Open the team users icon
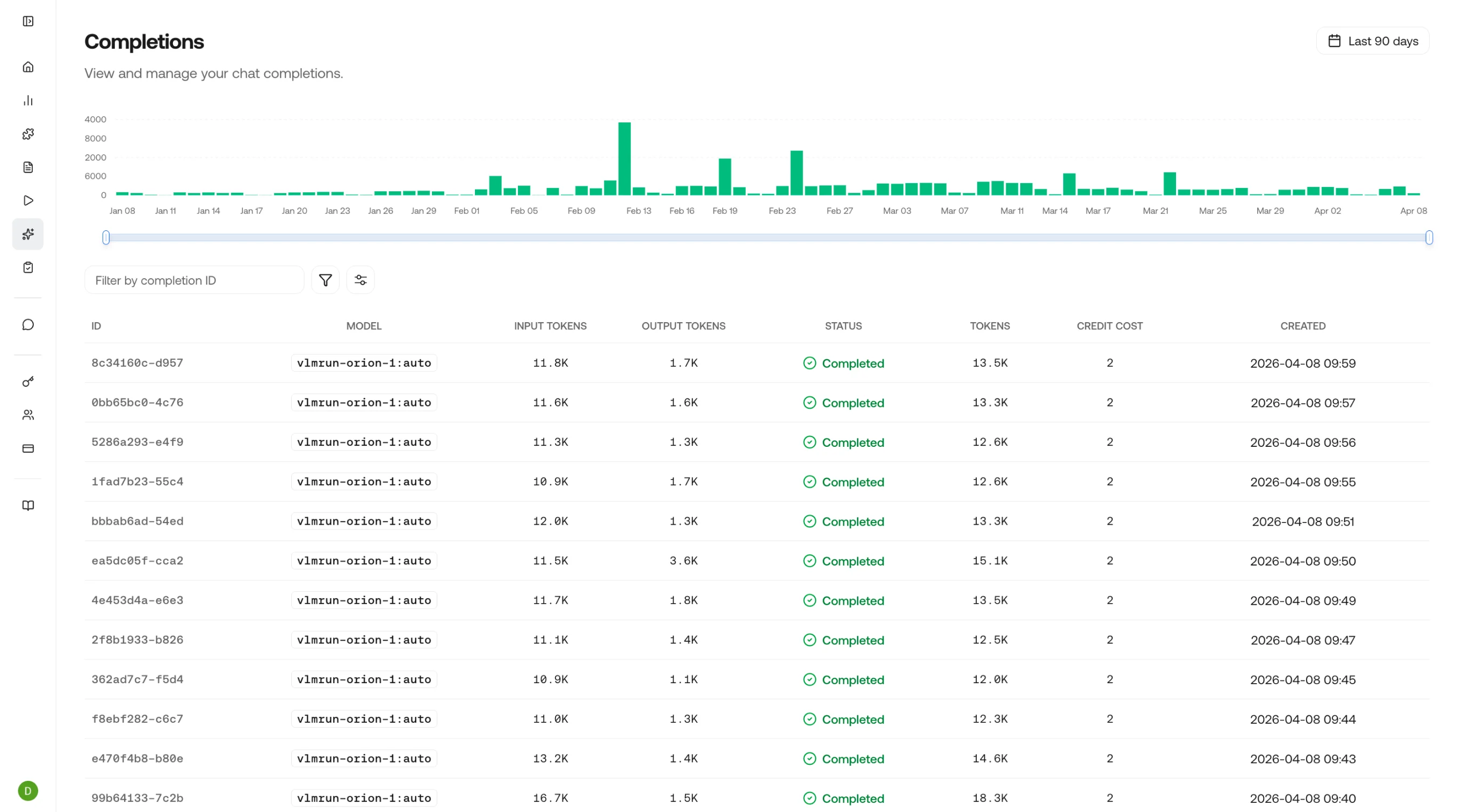Image resolution: width=1457 pixels, height=812 pixels. pos(28,415)
